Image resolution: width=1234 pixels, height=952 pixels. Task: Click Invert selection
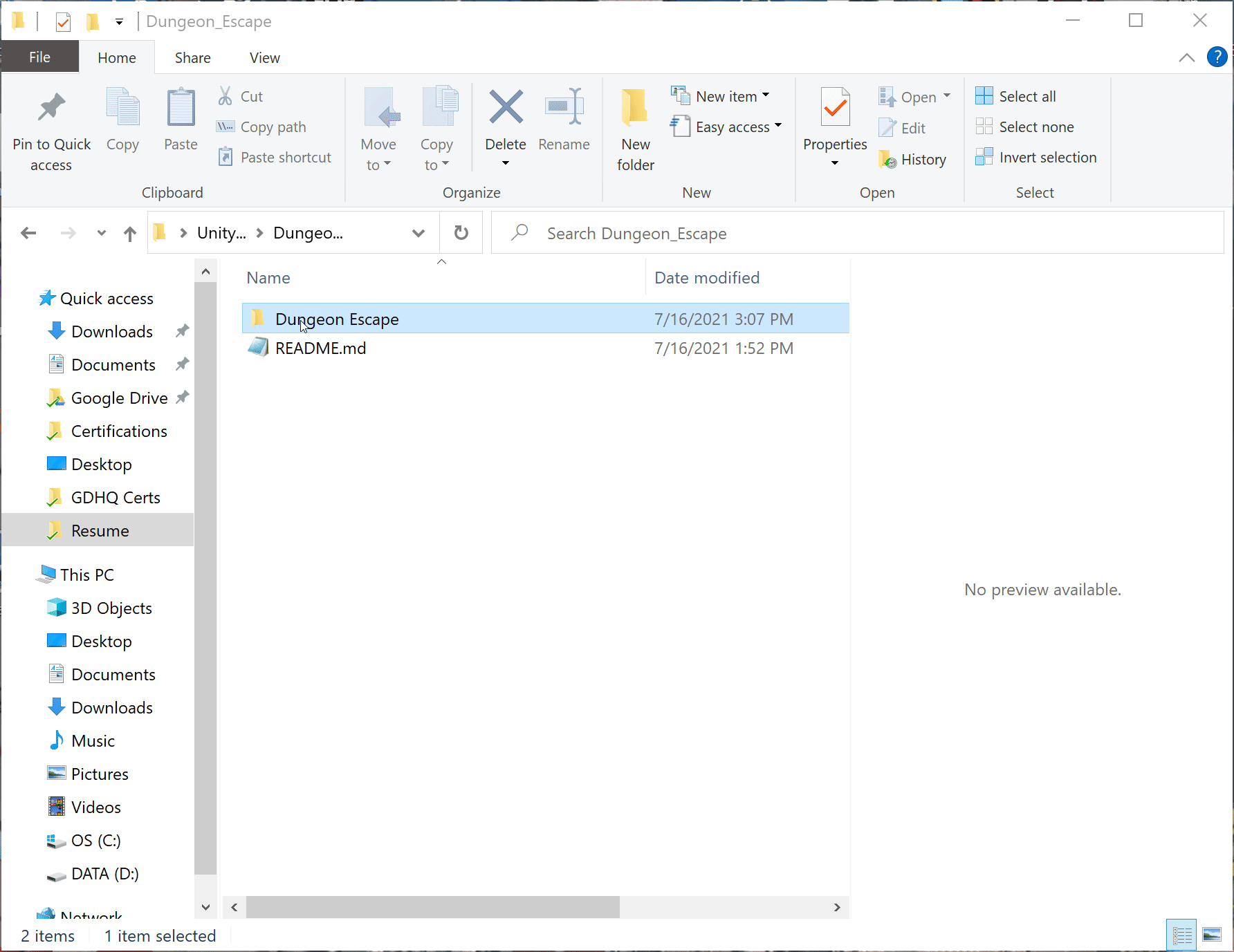[1035, 157]
